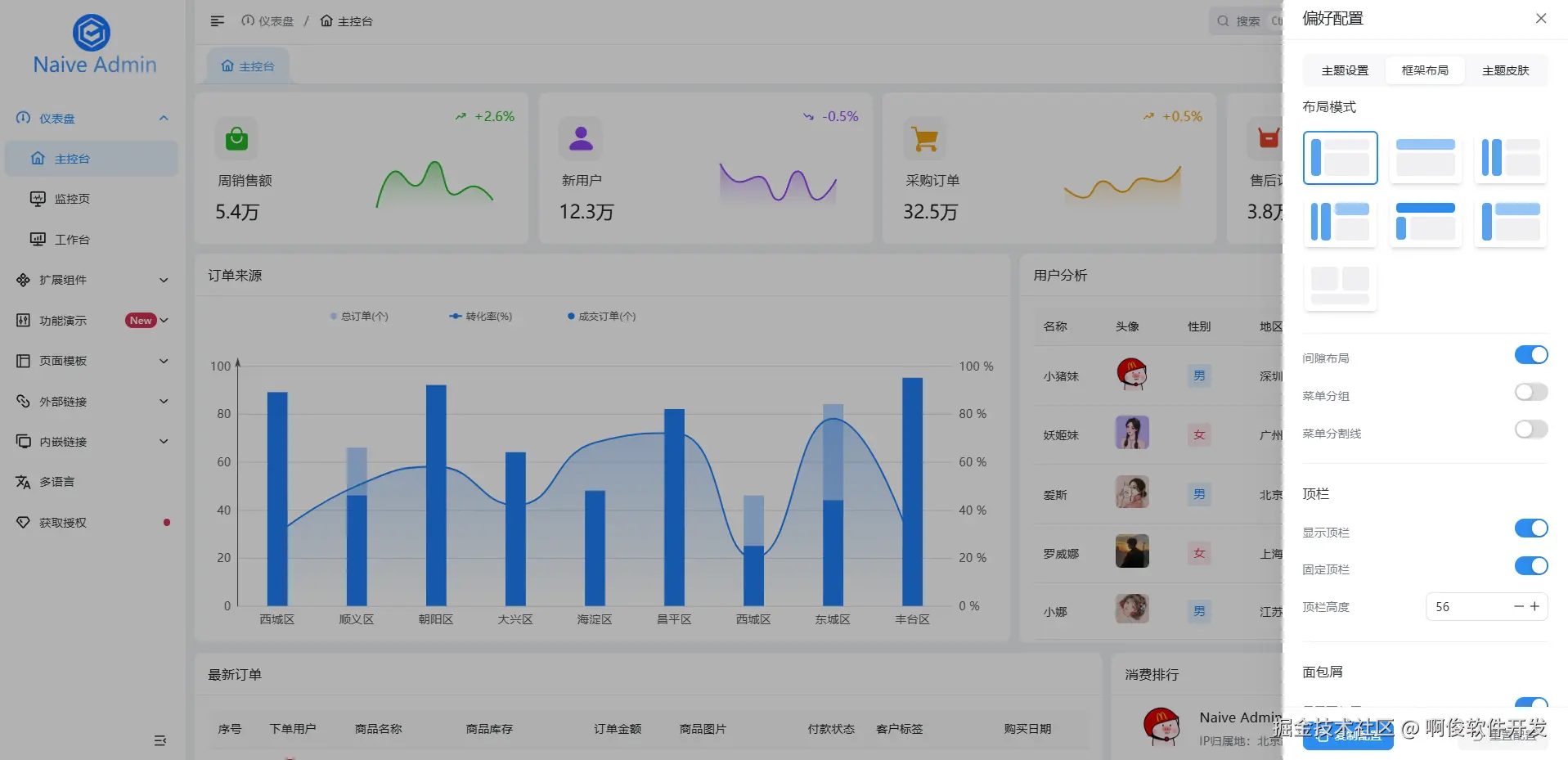Click 罗威娜's avatar image
Image resolution: width=1568 pixels, height=760 pixels.
click(1132, 551)
